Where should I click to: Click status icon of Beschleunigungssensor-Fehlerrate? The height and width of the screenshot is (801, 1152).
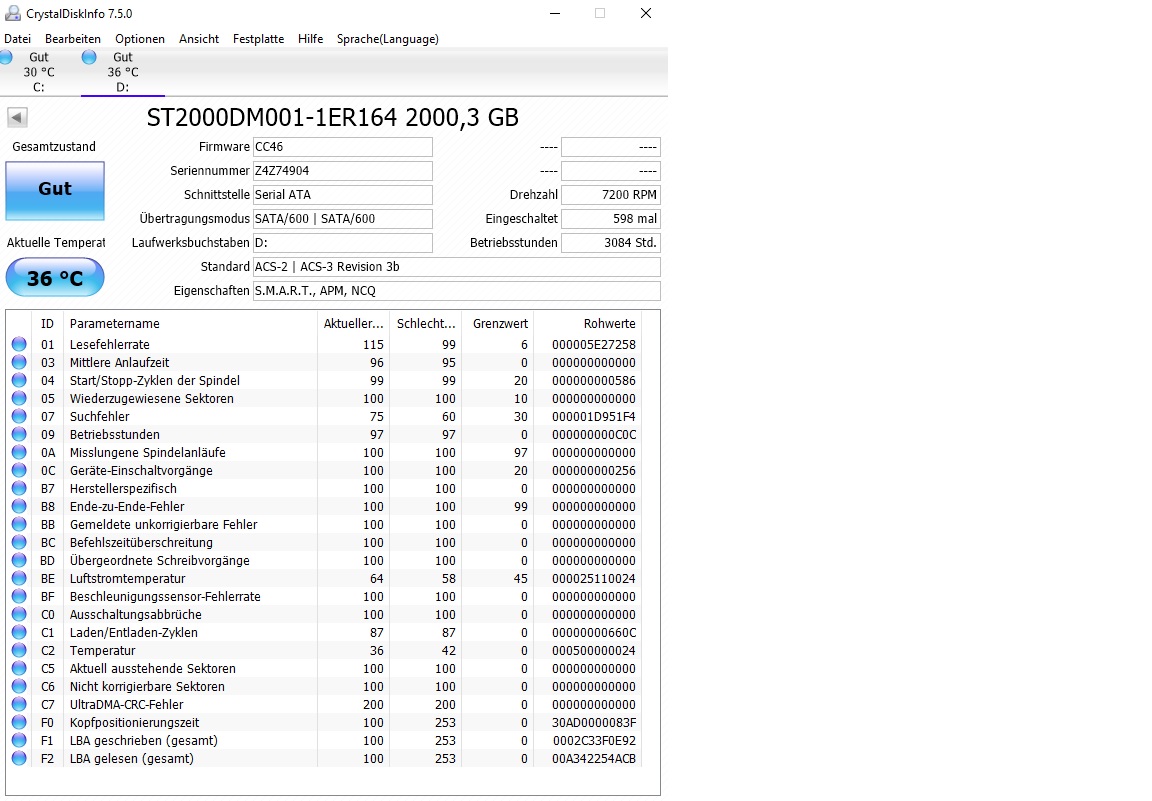point(19,596)
